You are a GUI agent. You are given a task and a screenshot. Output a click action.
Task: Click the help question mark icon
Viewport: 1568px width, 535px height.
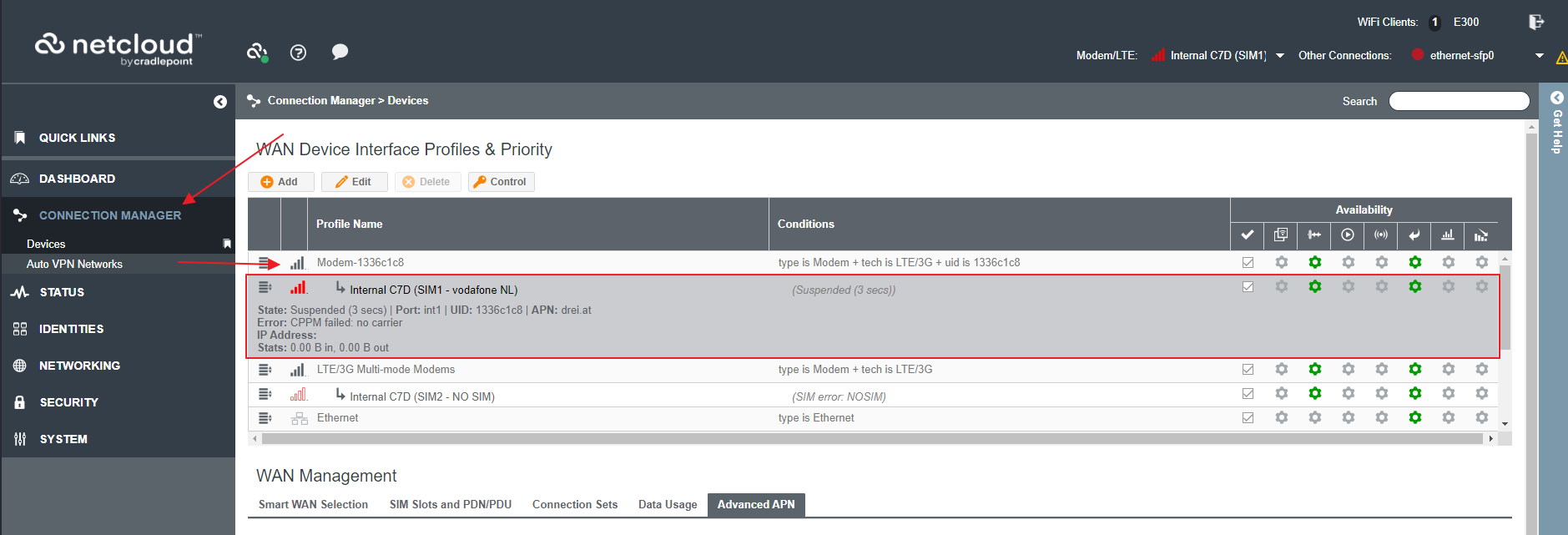click(x=298, y=53)
